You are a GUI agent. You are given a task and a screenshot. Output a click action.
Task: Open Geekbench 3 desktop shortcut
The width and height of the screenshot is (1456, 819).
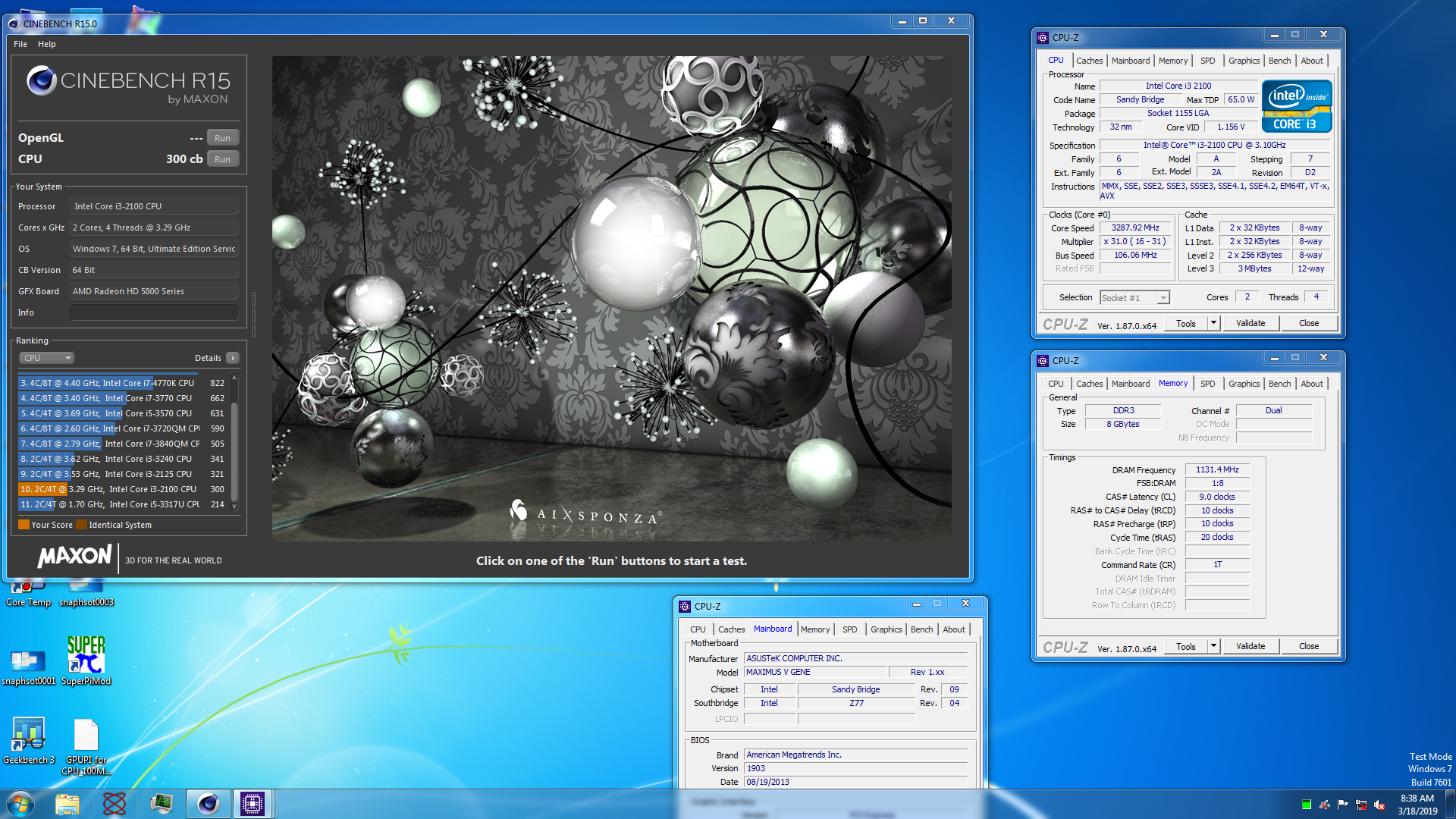pos(28,740)
